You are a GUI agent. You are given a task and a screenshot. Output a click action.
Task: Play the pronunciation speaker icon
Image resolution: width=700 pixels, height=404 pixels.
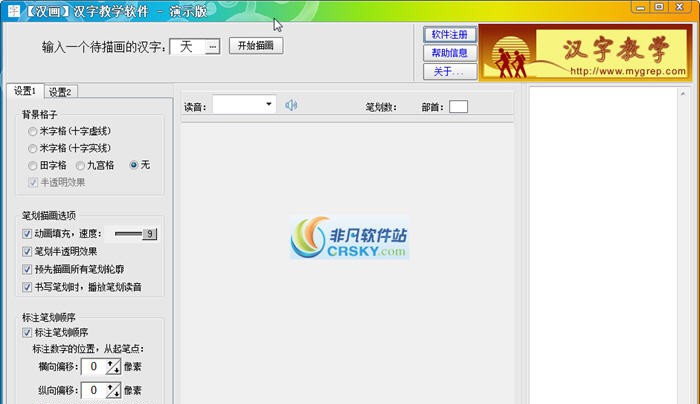[x=291, y=105]
